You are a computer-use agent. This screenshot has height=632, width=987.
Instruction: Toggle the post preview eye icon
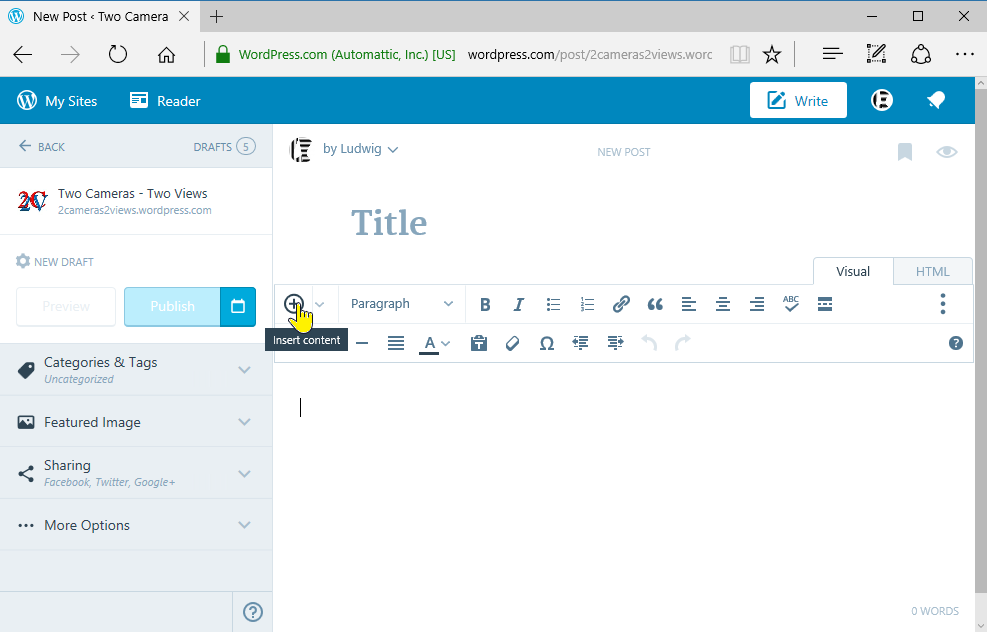[x=946, y=152]
